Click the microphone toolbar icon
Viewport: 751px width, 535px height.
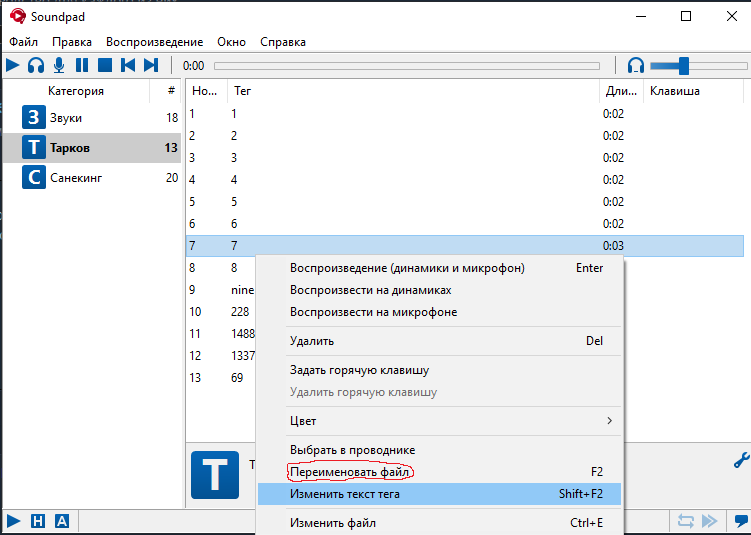coord(59,65)
